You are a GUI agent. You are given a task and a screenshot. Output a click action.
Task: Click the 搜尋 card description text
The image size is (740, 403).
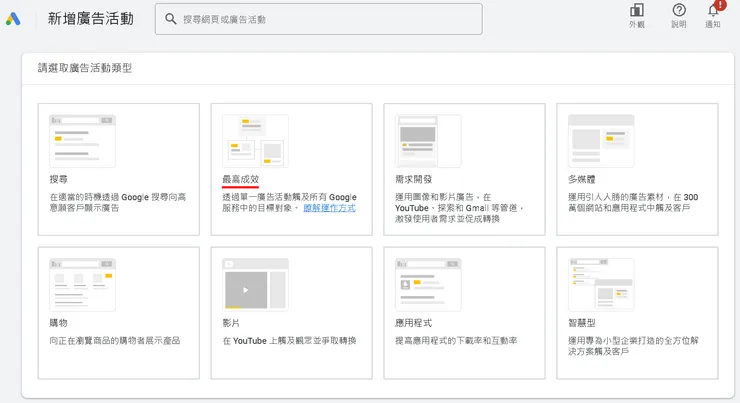(x=118, y=202)
